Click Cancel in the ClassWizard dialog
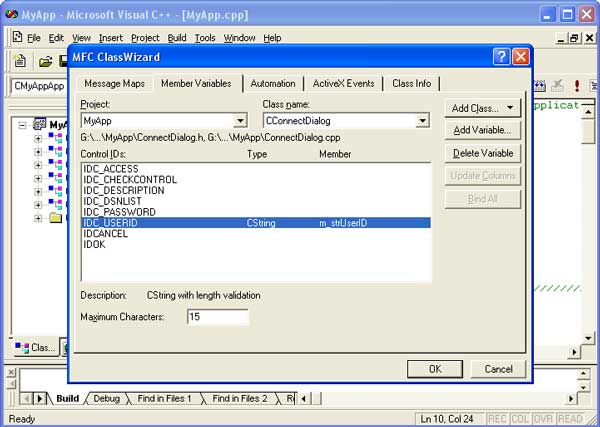The height and width of the screenshot is (427, 600). click(x=498, y=369)
